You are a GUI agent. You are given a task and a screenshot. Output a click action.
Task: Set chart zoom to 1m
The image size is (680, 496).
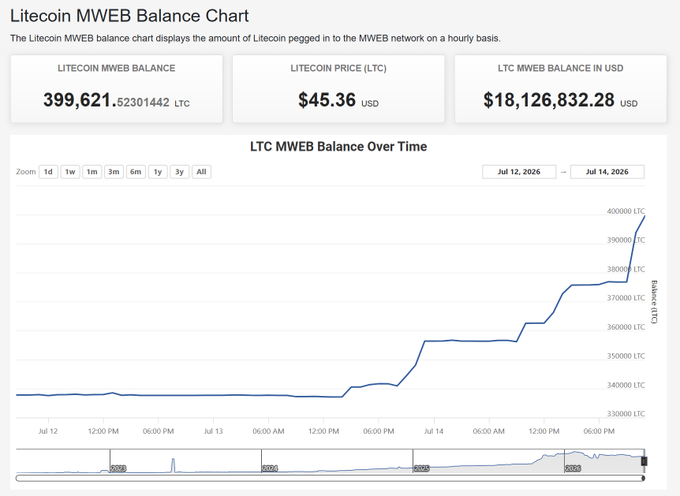(92, 172)
